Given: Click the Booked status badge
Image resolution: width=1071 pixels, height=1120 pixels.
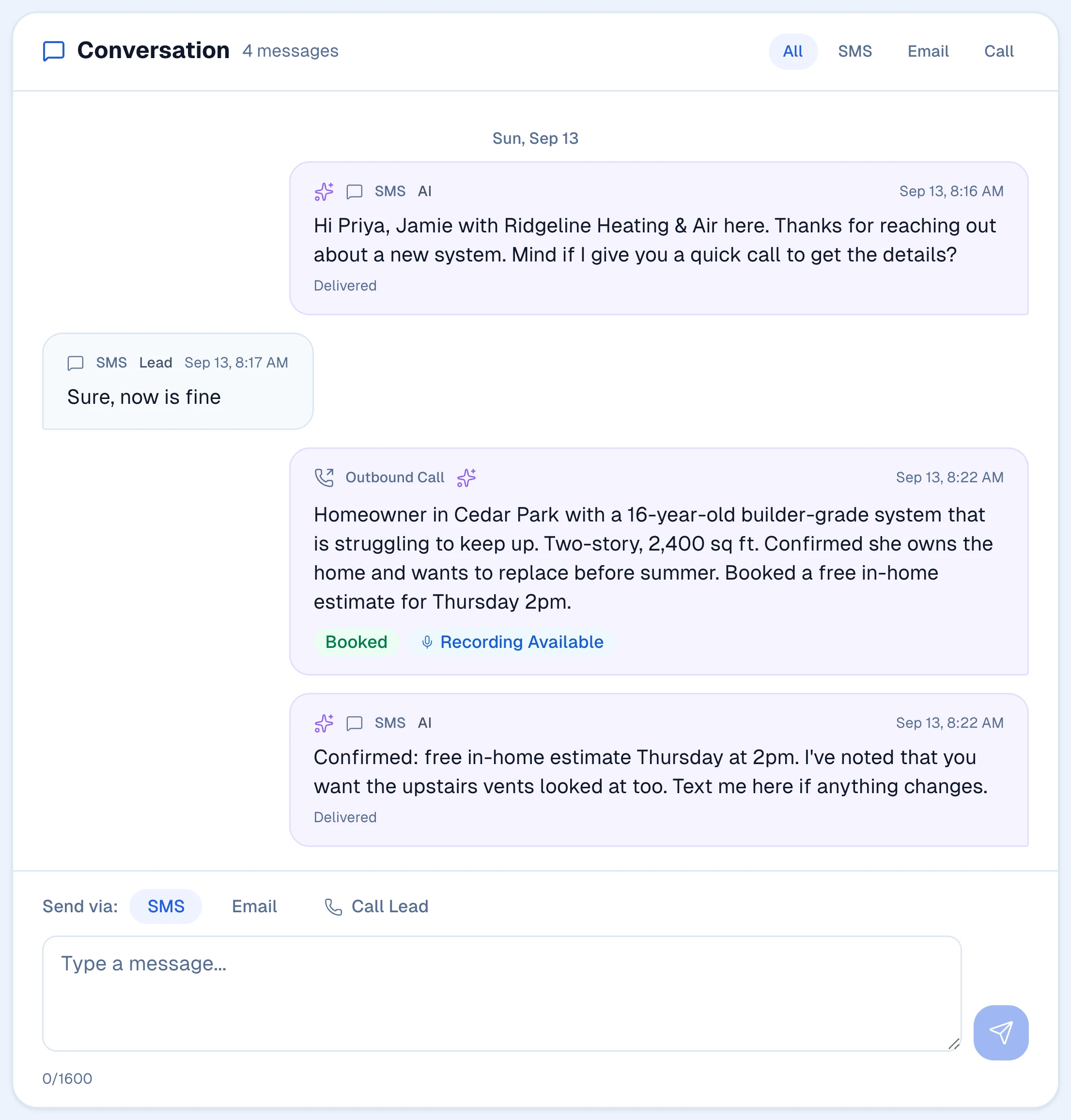Looking at the screenshot, I should tap(356, 643).
